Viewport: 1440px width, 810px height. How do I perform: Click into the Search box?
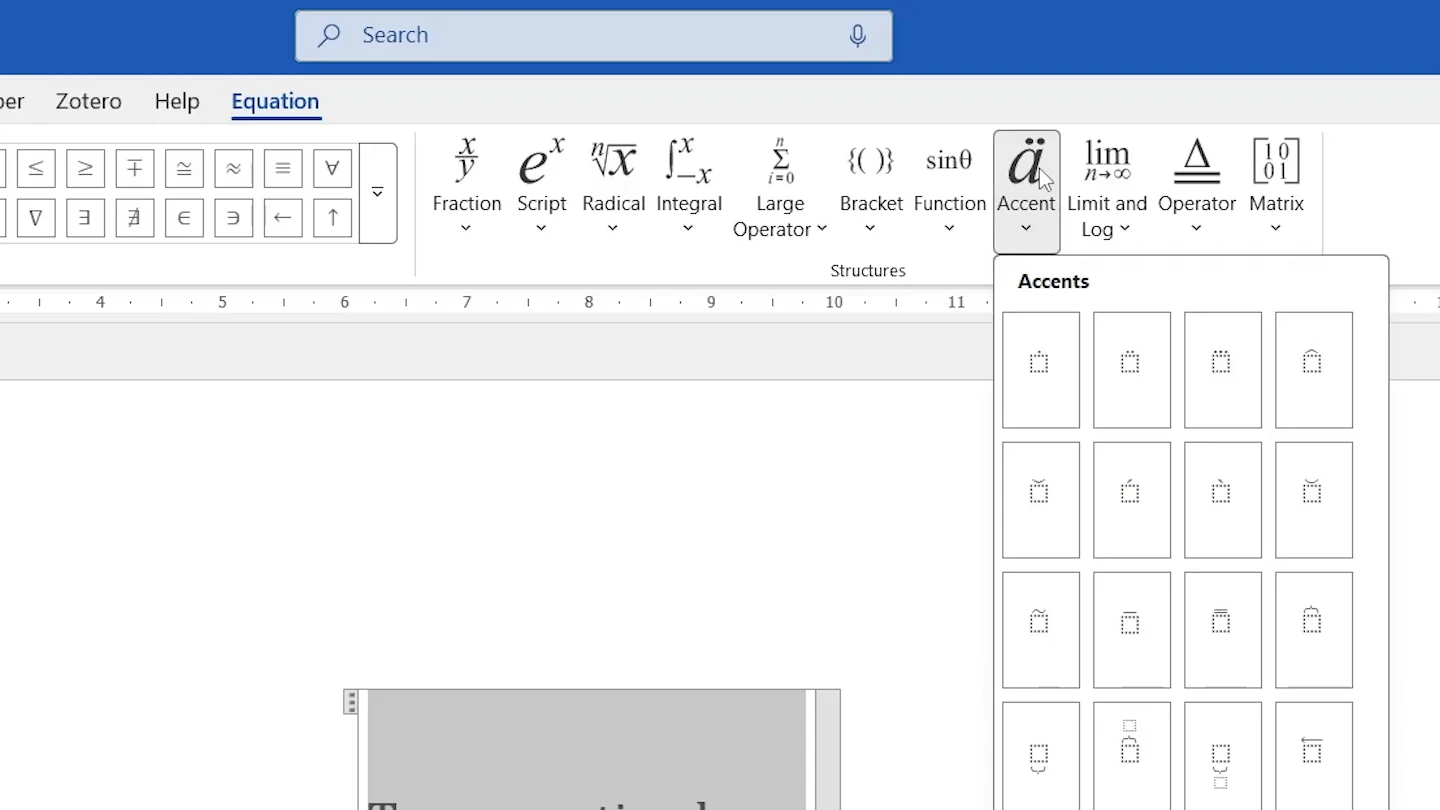594,36
